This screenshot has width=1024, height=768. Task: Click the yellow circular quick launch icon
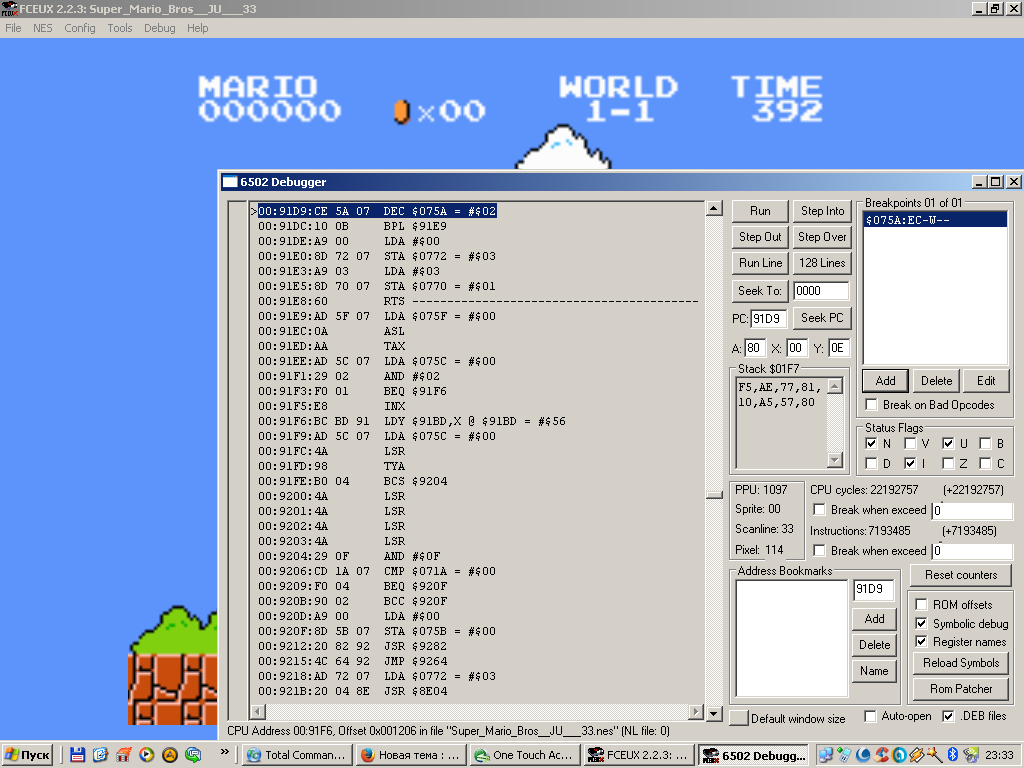[x=170, y=755]
